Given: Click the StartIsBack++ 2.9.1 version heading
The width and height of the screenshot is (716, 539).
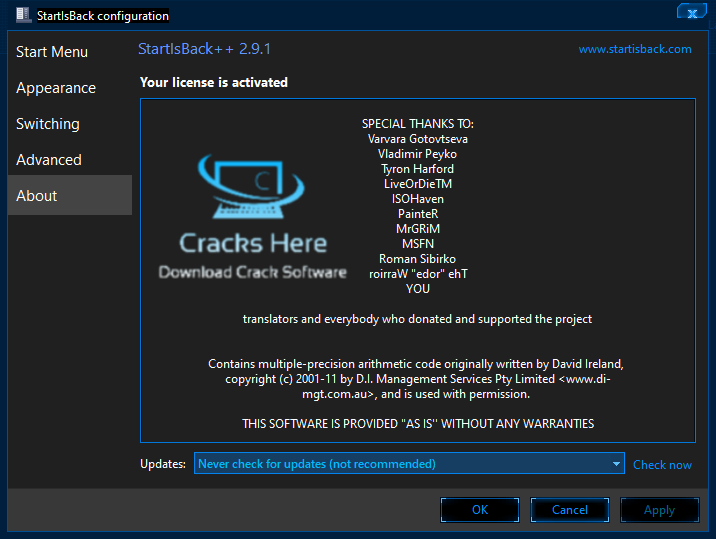Looking at the screenshot, I should pos(204,49).
